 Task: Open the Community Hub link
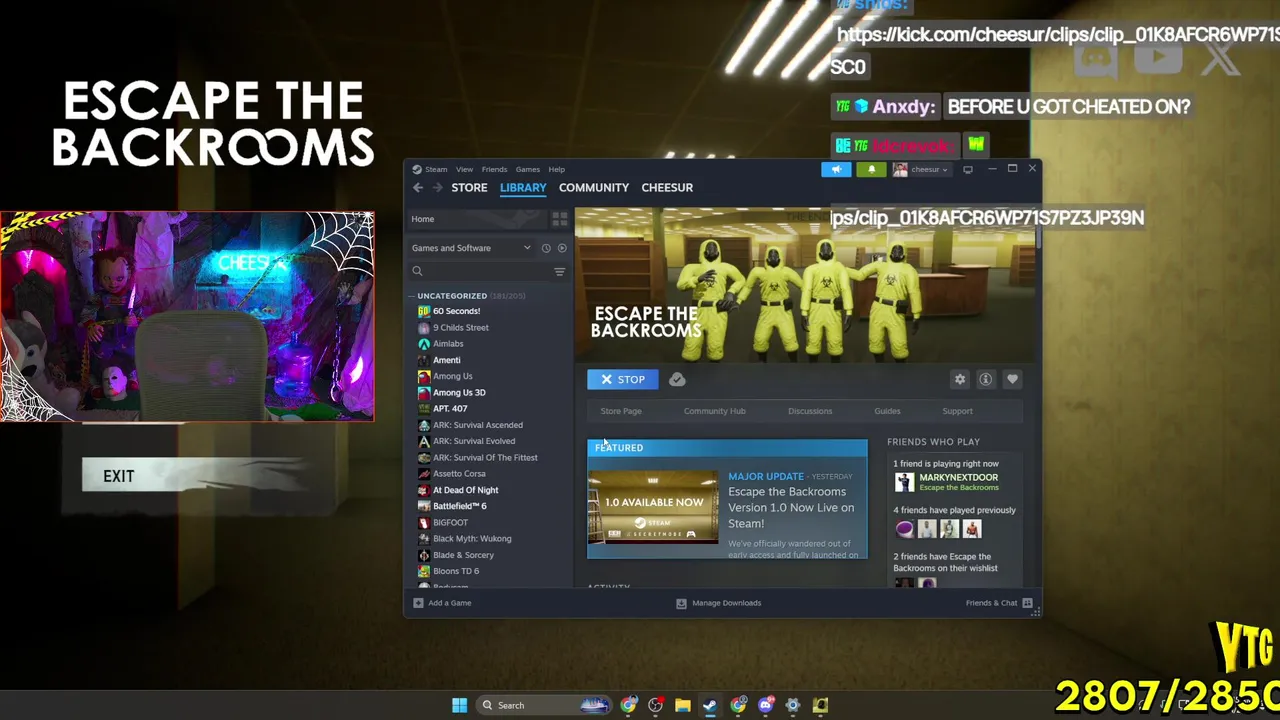[714, 411]
